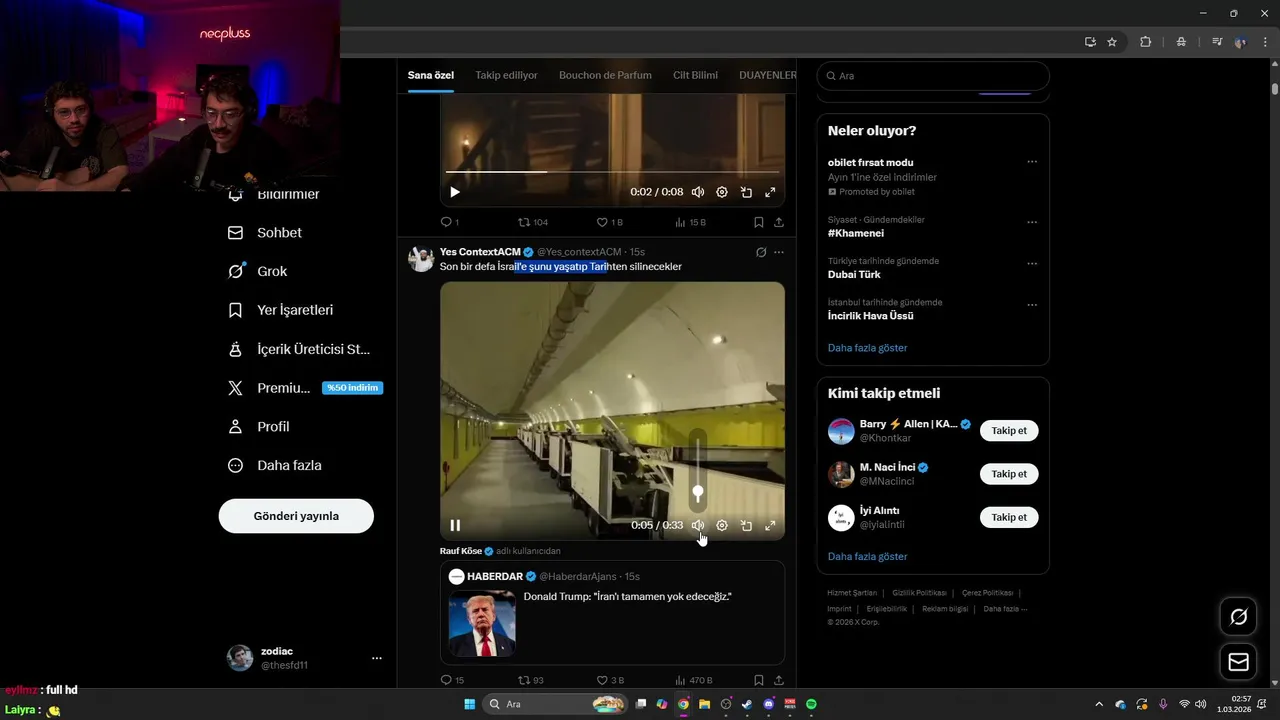The image size is (1280, 720).
Task: Share the post with 104 reposts
Action: [x=779, y=222]
